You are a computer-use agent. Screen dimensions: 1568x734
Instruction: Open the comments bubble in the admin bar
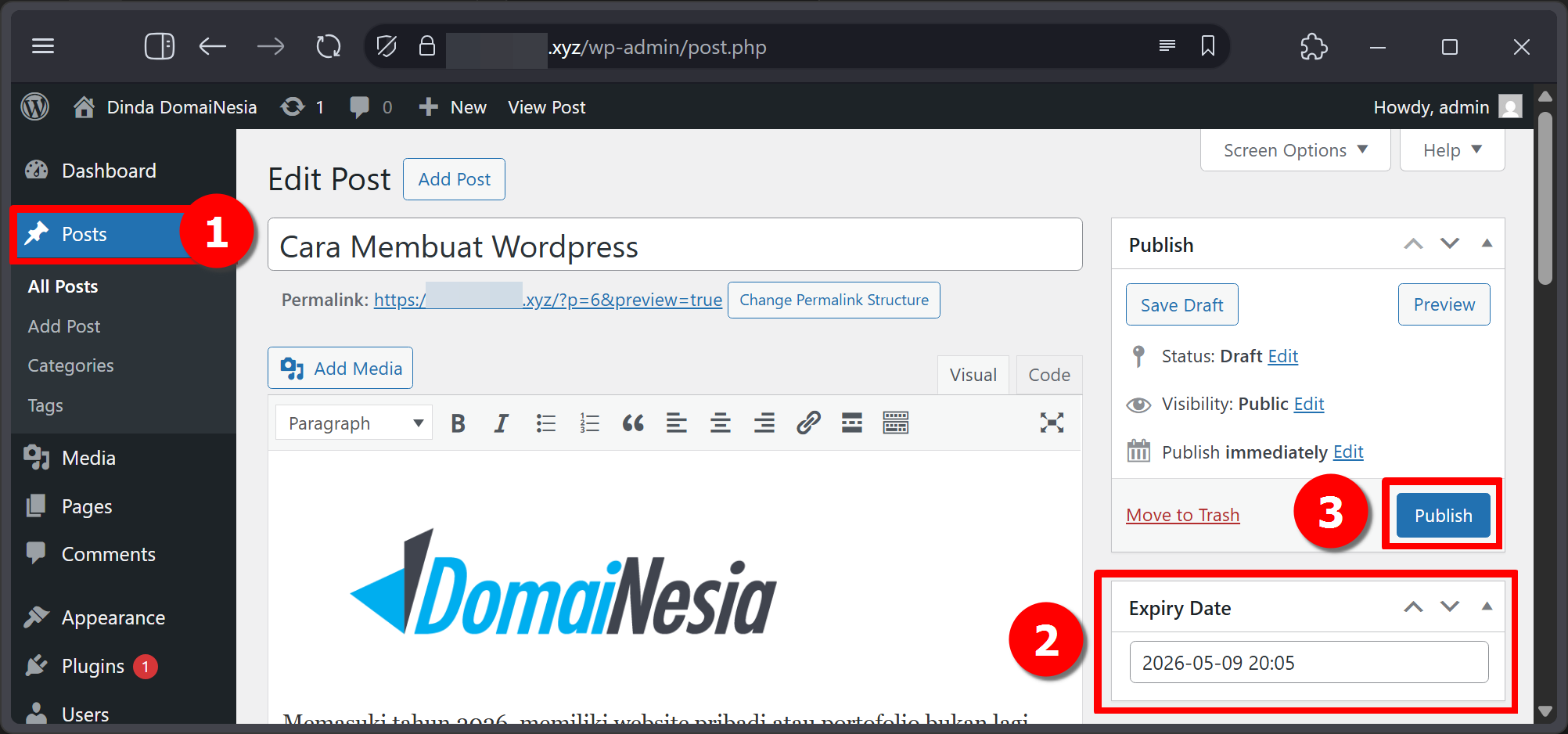(x=372, y=107)
